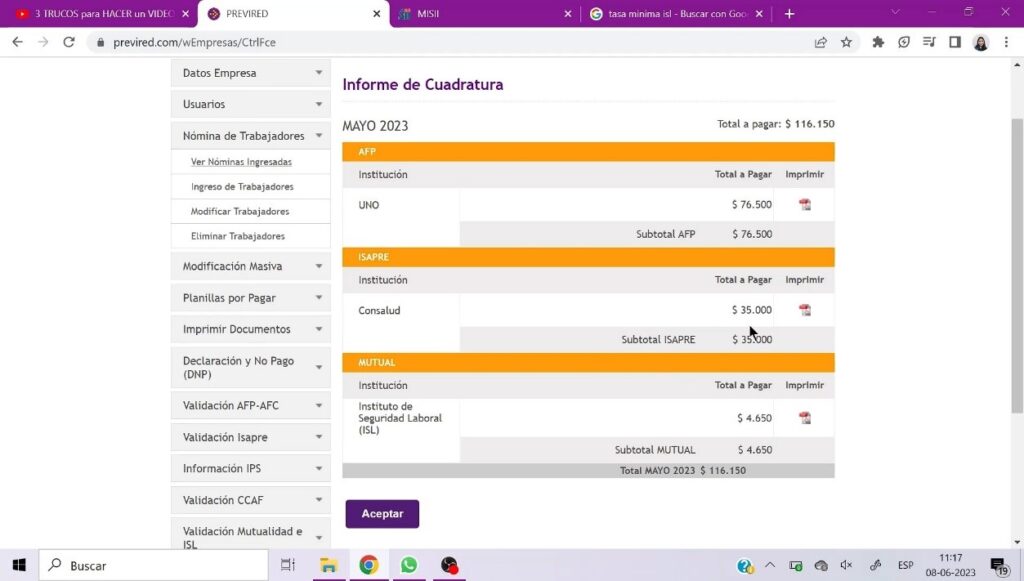Select the Consalud institution name
1024x581 pixels.
point(379,311)
